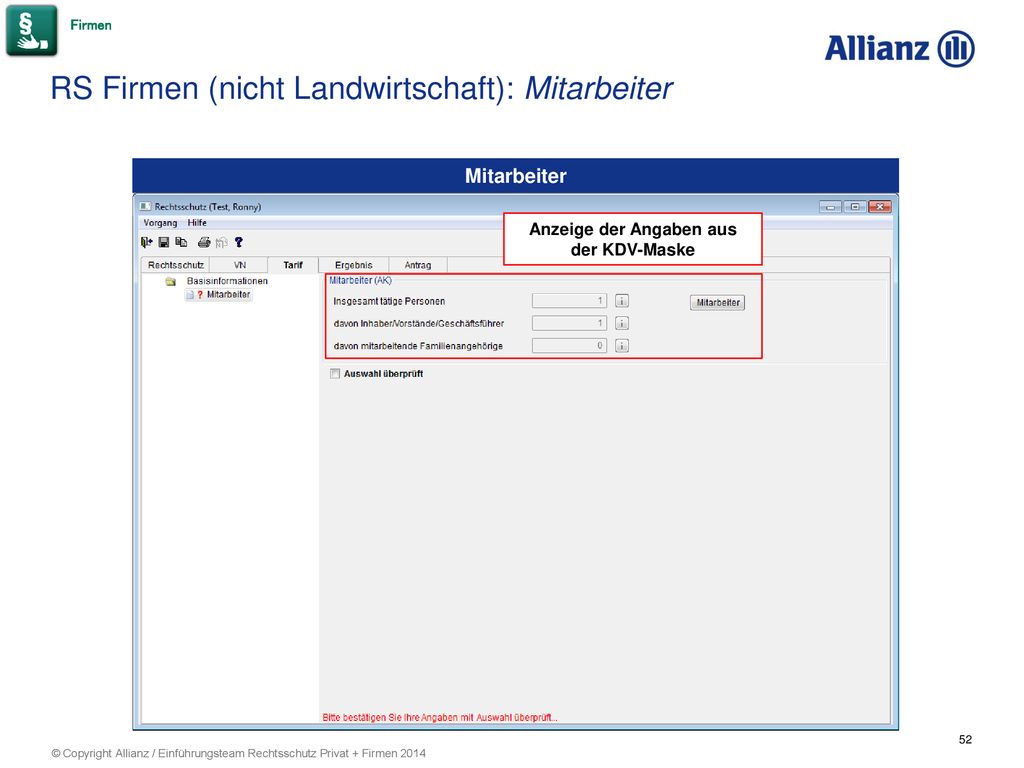Switch to the VN tab
This screenshot has width=1024, height=768.
pyautogui.click(x=240, y=265)
